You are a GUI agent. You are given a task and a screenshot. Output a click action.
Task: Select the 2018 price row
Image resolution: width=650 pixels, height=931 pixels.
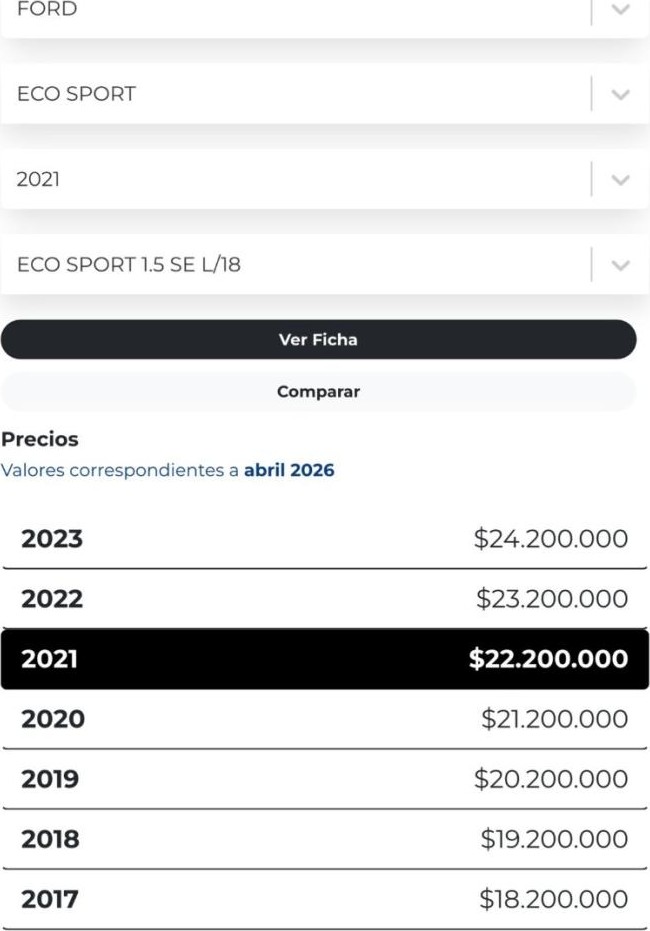point(324,839)
